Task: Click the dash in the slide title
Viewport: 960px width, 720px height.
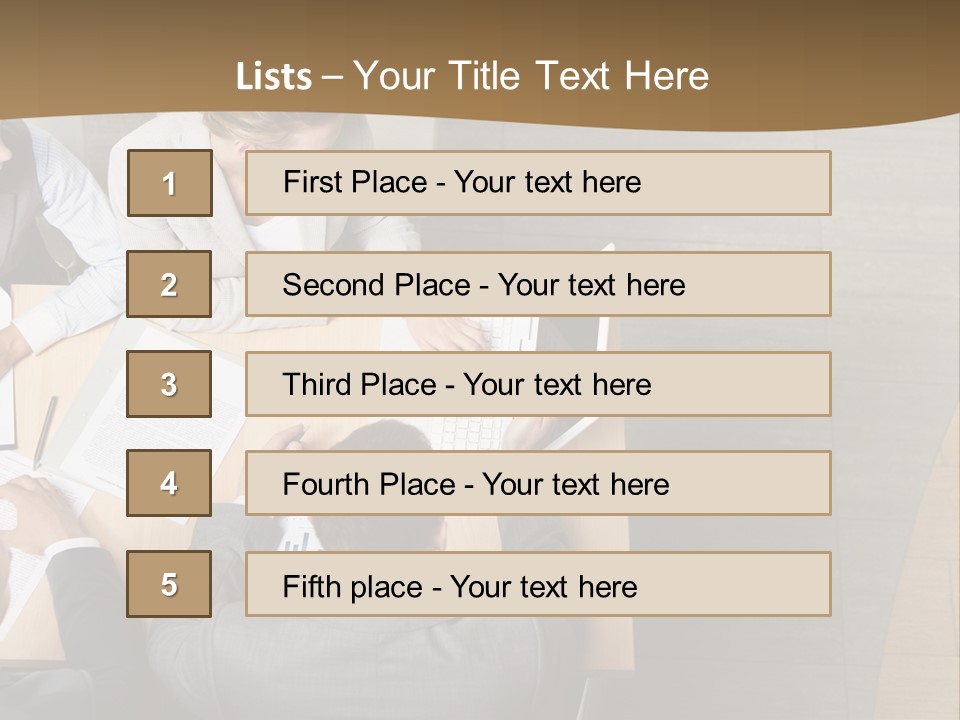Action: 332,77
